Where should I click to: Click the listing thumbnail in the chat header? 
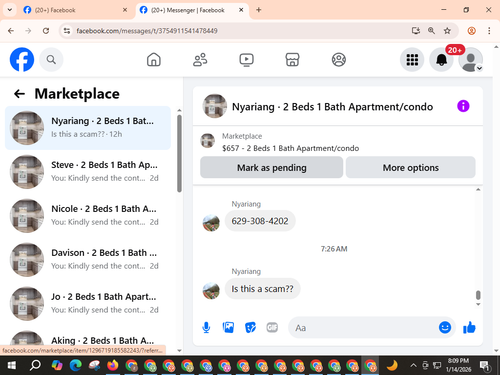click(x=214, y=106)
